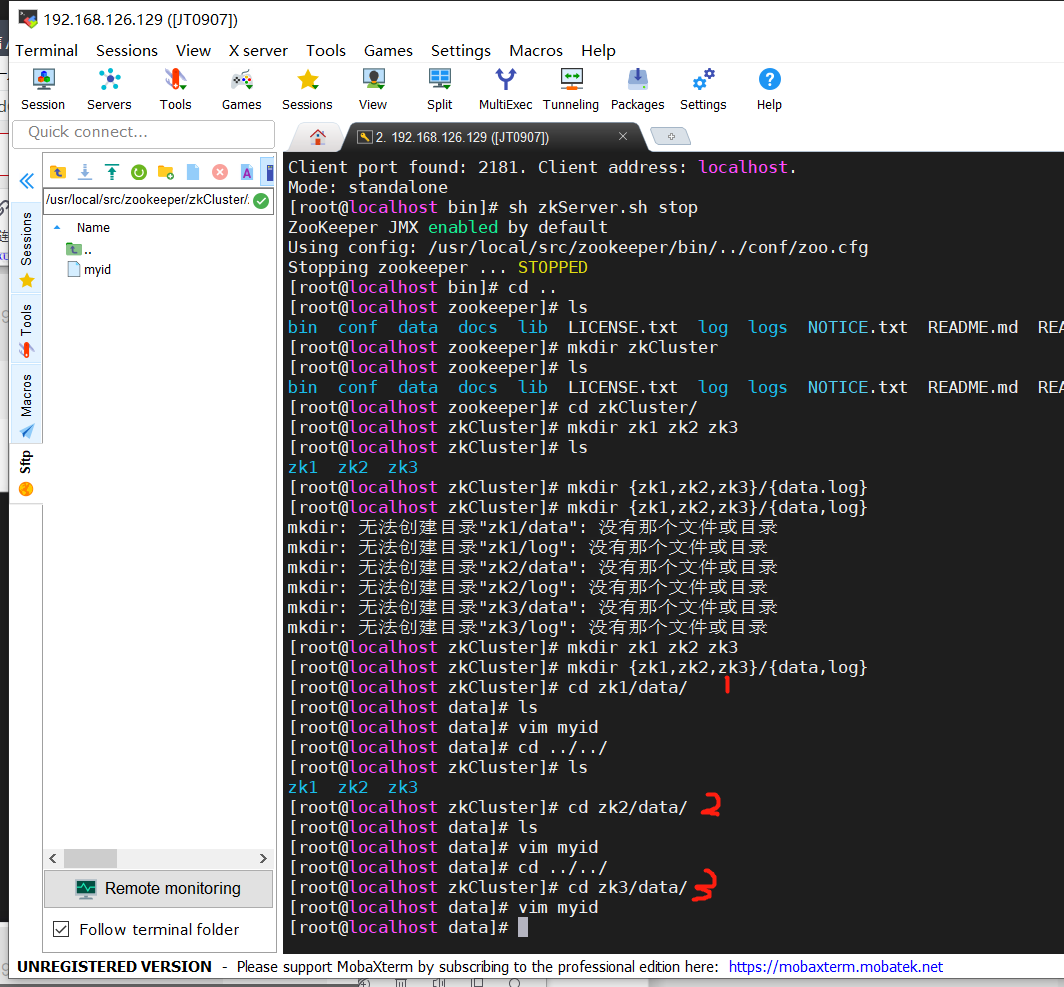Click the SFTP remote path field
Viewport: 1064px width, 987px height.
coord(148,200)
